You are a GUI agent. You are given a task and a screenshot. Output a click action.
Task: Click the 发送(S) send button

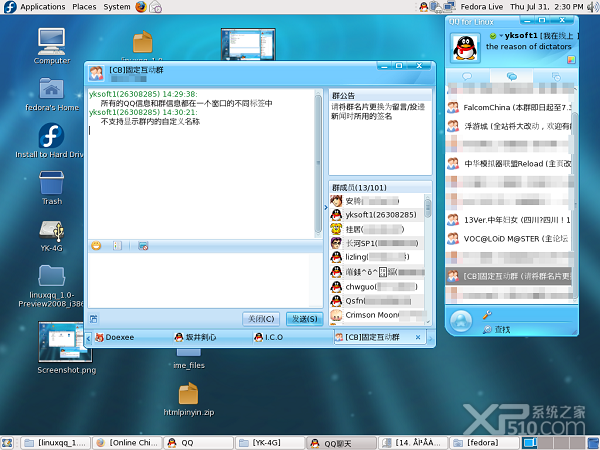pos(305,319)
